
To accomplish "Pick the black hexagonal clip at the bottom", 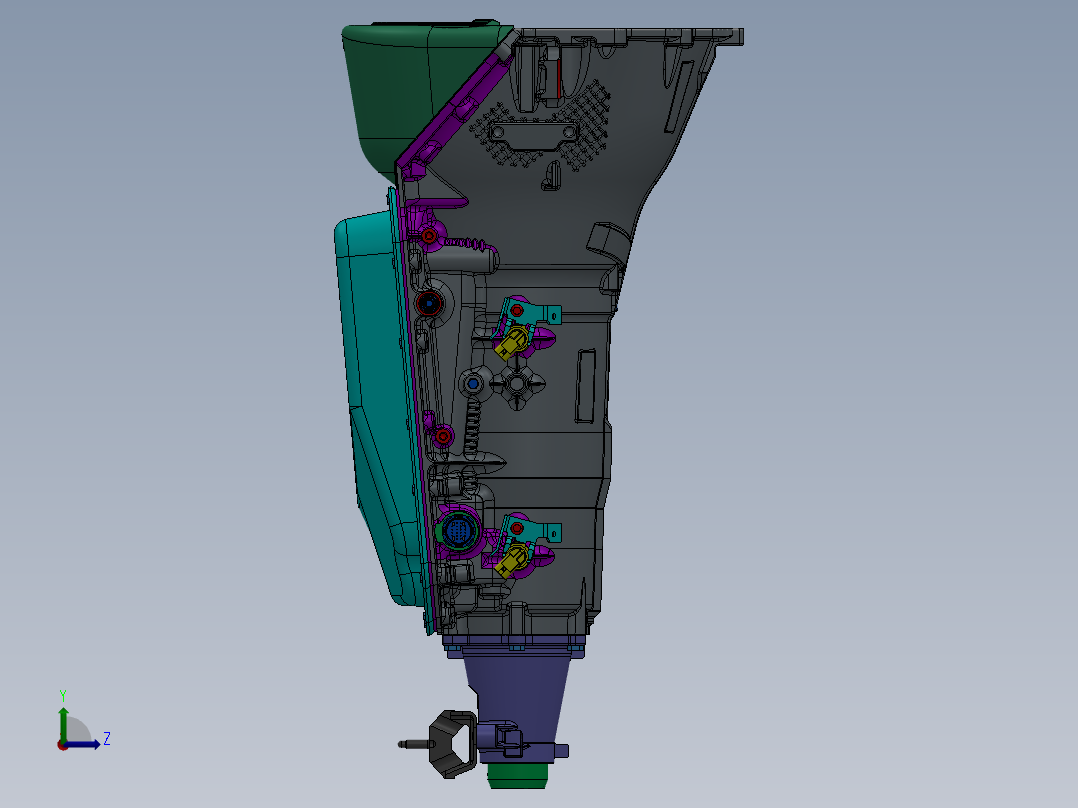I will point(454,743).
